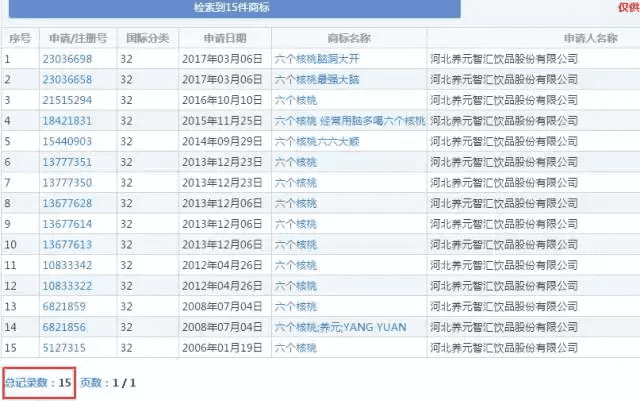This screenshot has width=640, height=404.
Task: Open registration number 13777350 link
Action: click(x=67, y=183)
